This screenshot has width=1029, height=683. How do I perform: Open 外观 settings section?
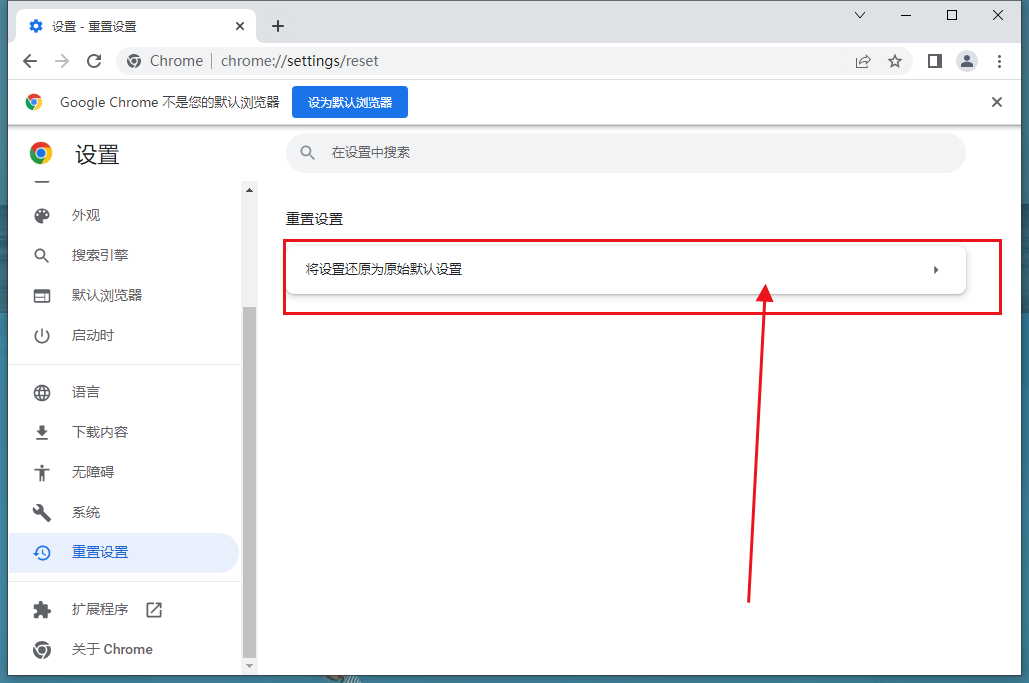point(123,215)
